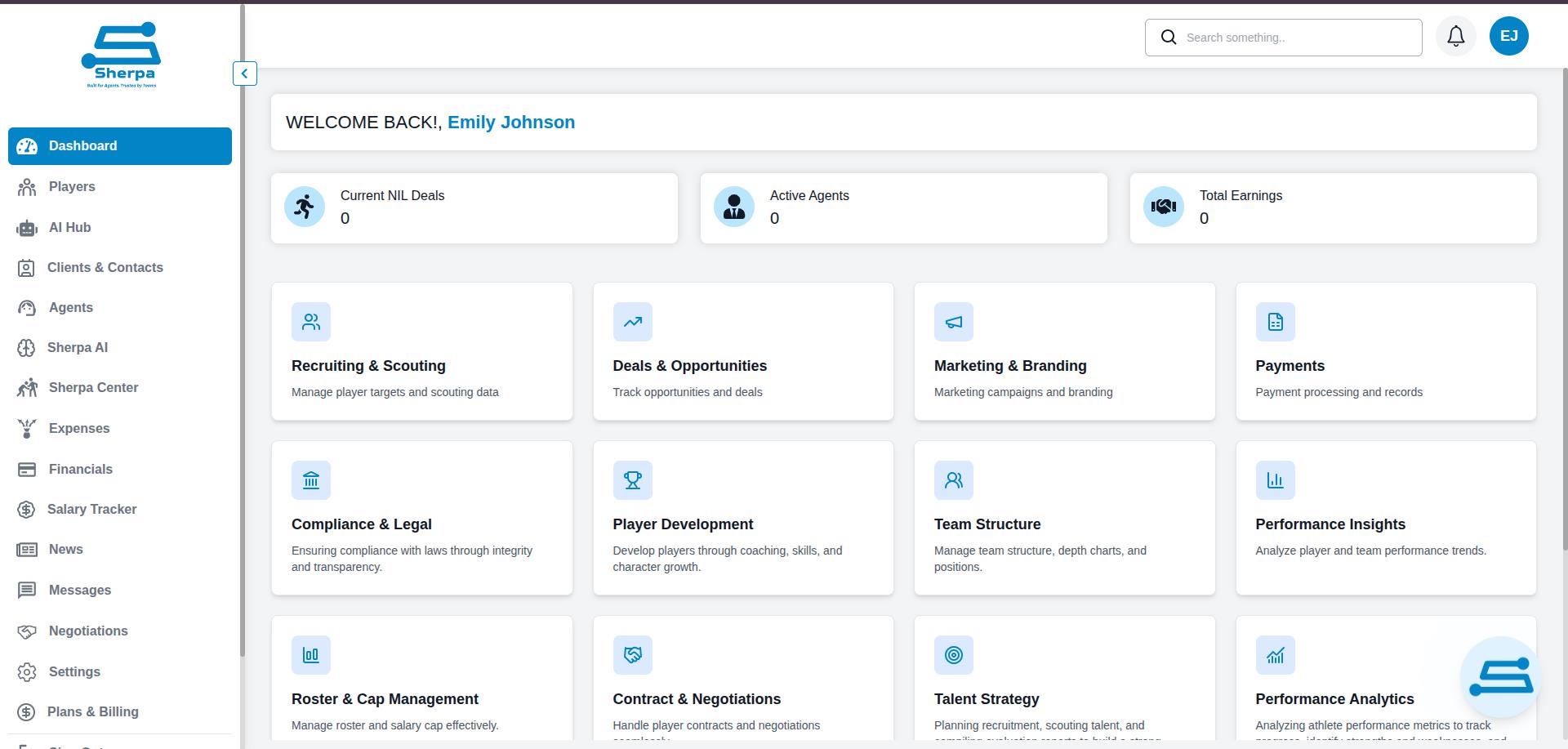Select the AI Hub sidebar icon
1568x749 pixels.
click(27, 228)
